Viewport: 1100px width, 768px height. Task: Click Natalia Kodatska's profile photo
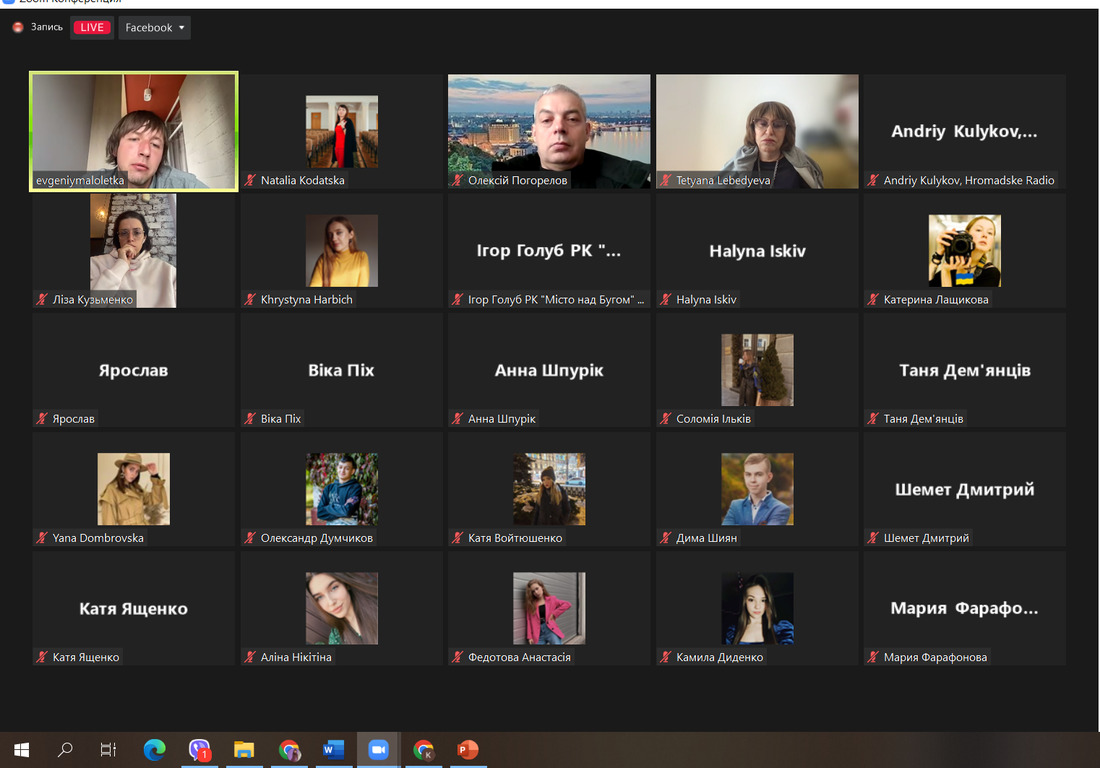click(342, 131)
